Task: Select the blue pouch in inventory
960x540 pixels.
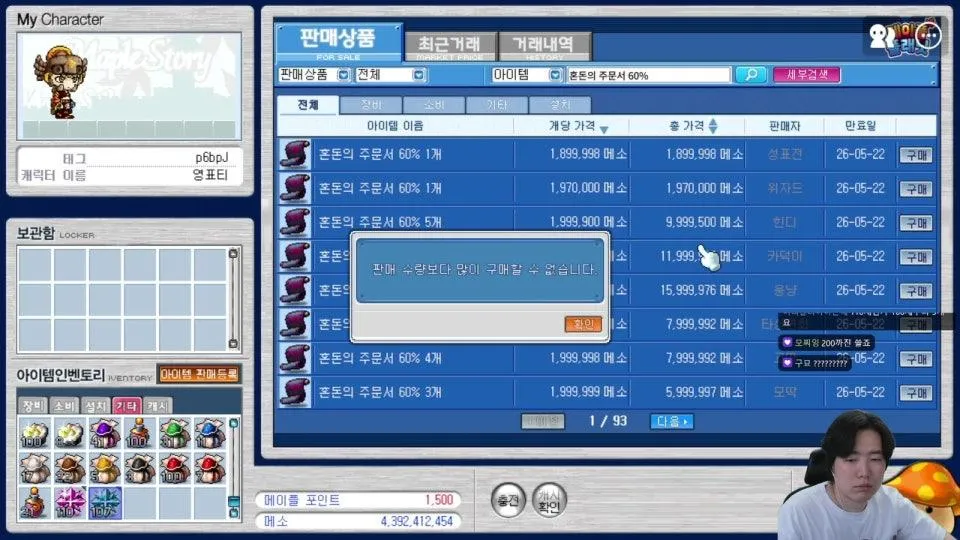Action: coord(209,433)
